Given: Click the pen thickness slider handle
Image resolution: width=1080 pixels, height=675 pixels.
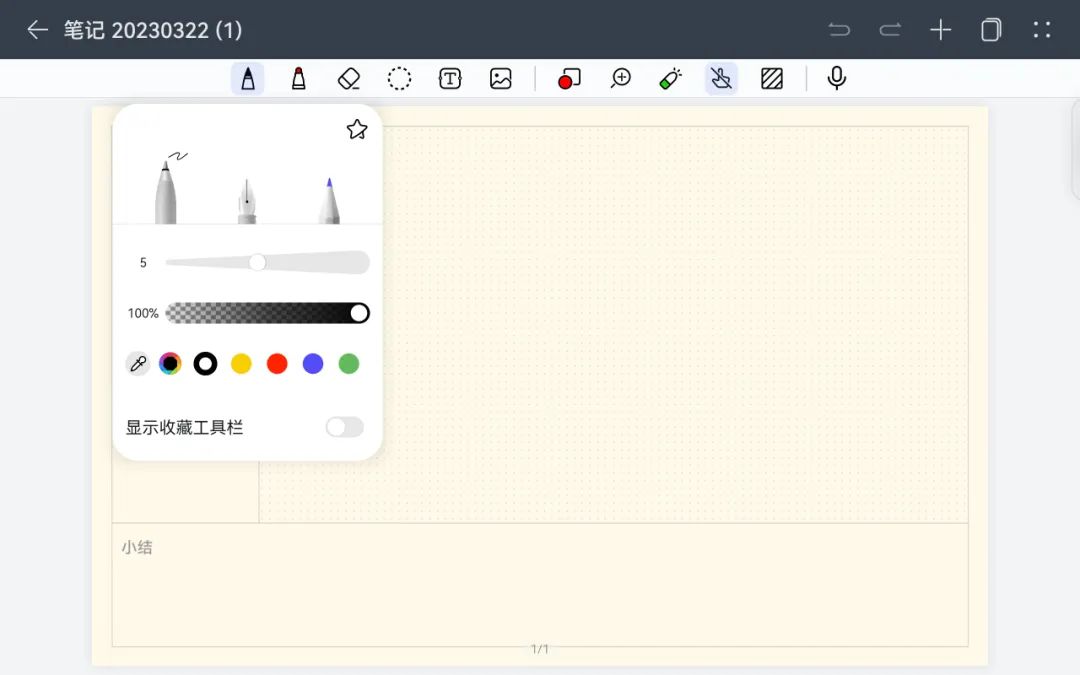Looking at the screenshot, I should pos(257,262).
